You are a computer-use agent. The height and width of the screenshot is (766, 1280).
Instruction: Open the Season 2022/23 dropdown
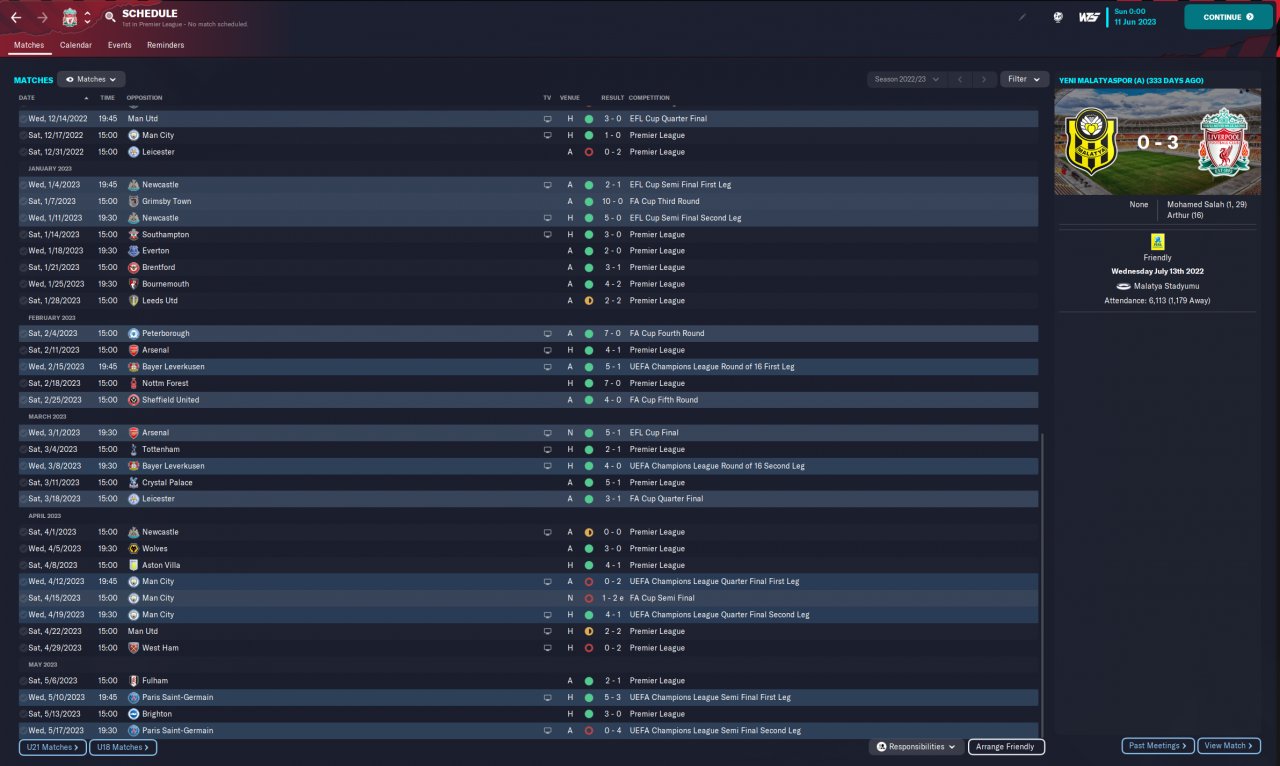(x=907, y=79)
